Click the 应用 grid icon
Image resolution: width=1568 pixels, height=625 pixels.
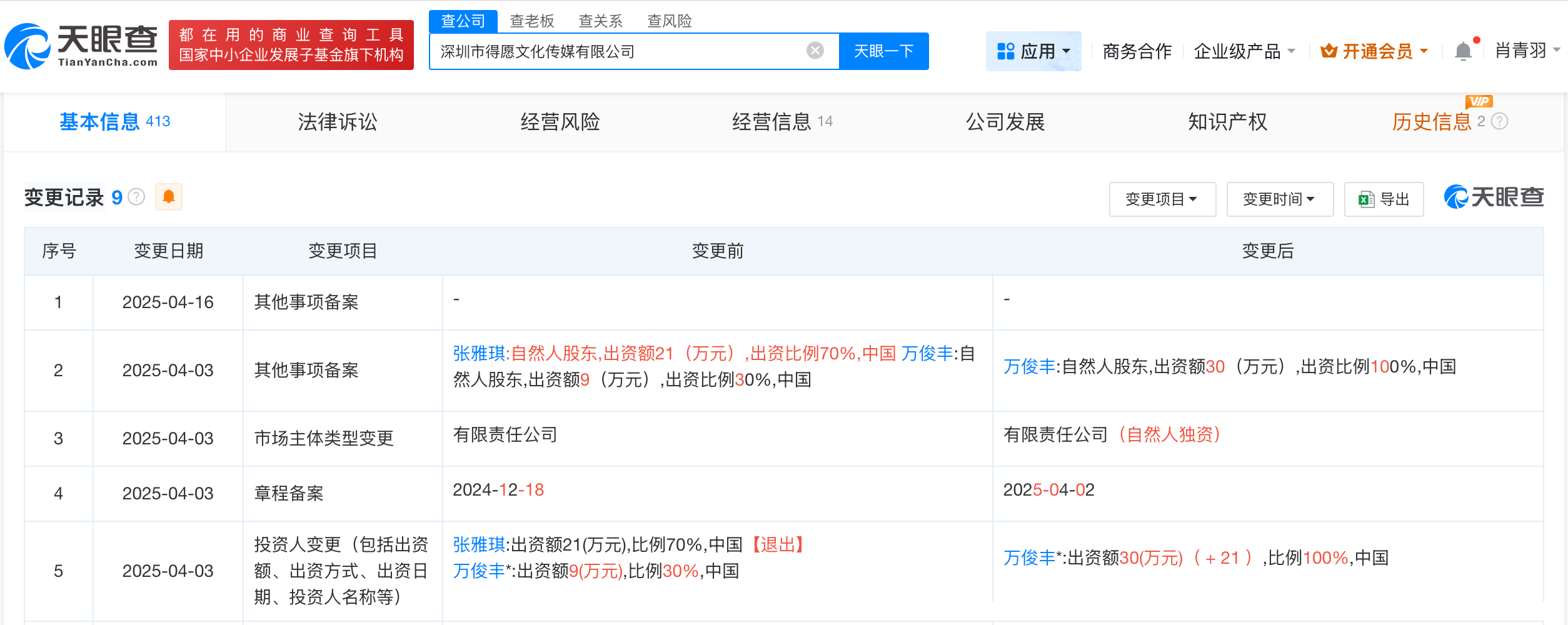coord(1005,51)
